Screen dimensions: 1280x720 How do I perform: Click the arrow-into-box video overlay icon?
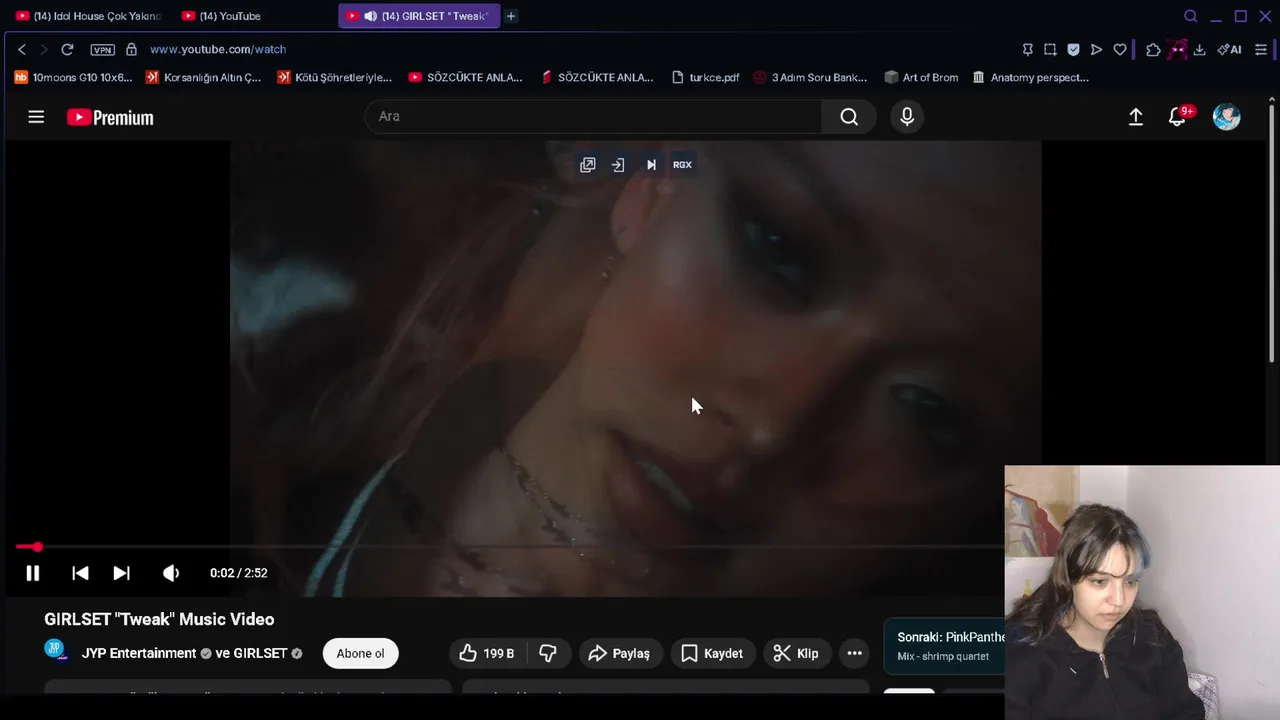coord(618,165)
